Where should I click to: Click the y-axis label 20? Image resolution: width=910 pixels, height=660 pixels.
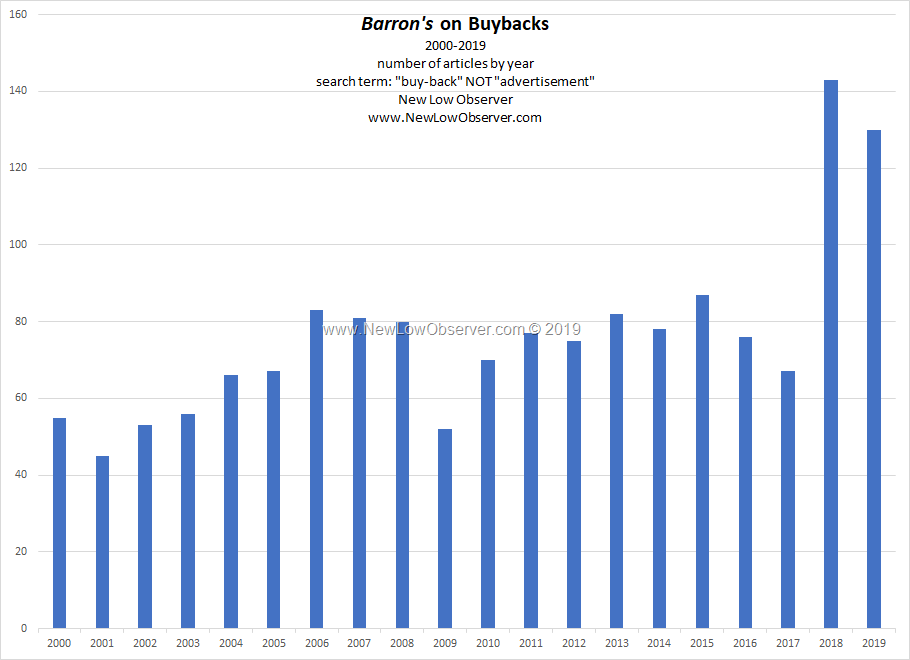(x=21, y=551)
